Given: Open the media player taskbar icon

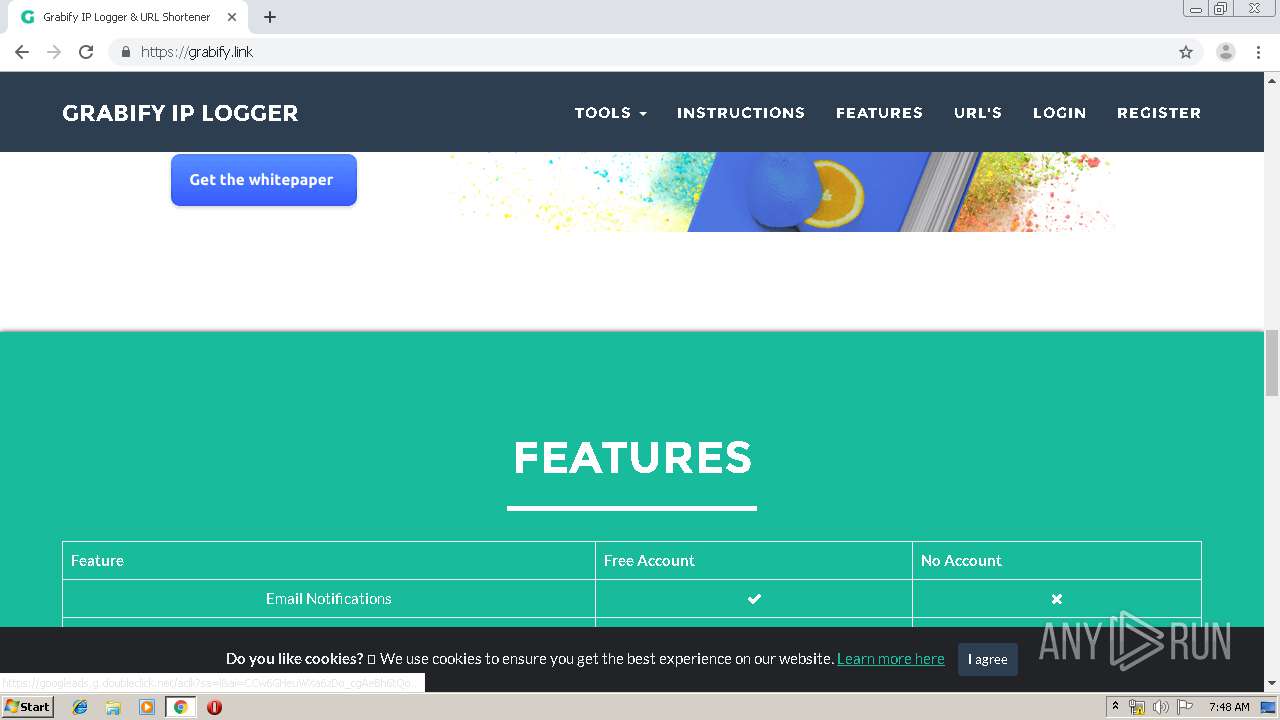Looking at the screenshot, I should tap(147, 707).
